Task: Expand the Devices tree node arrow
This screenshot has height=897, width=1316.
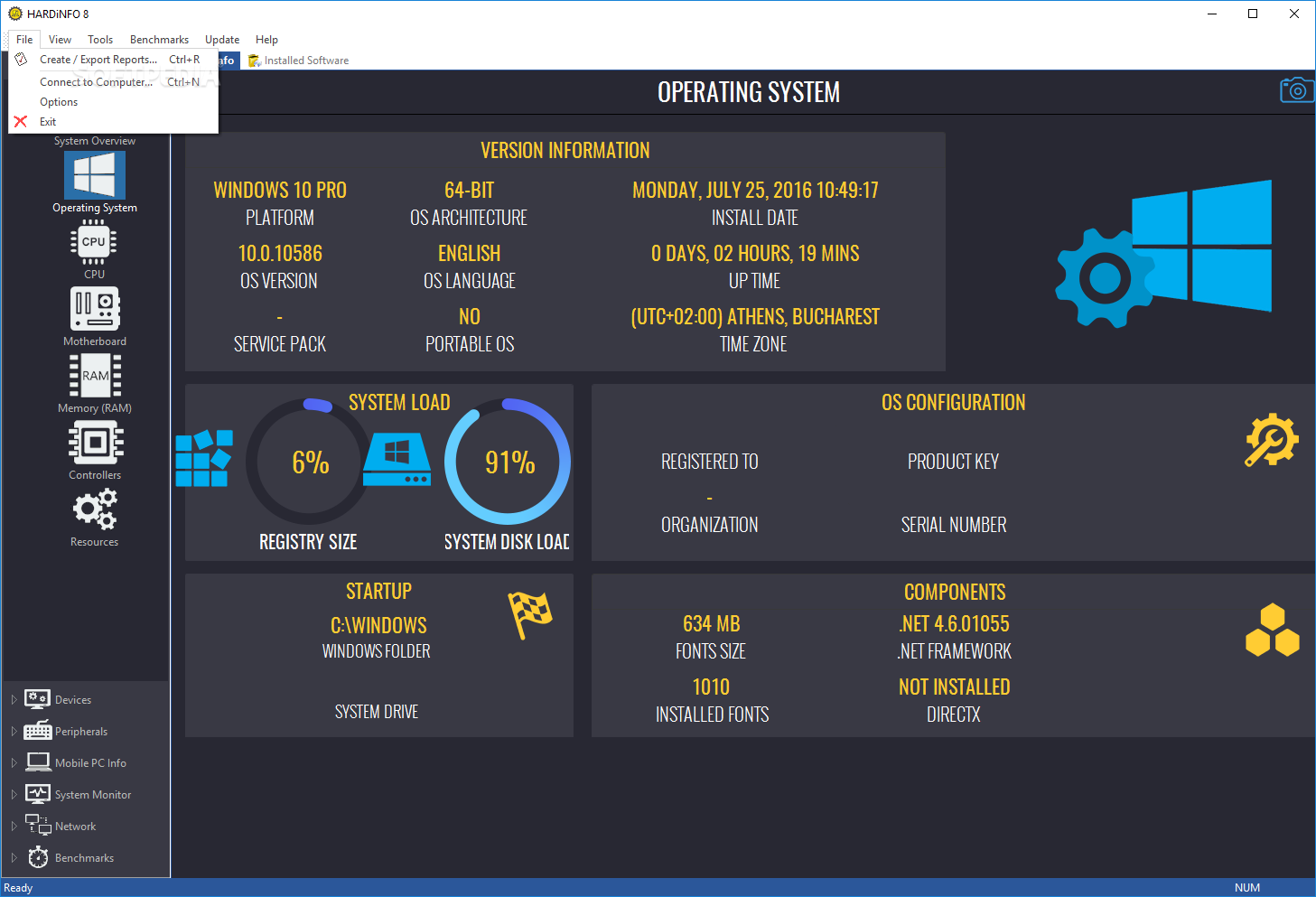Action: 14,700
